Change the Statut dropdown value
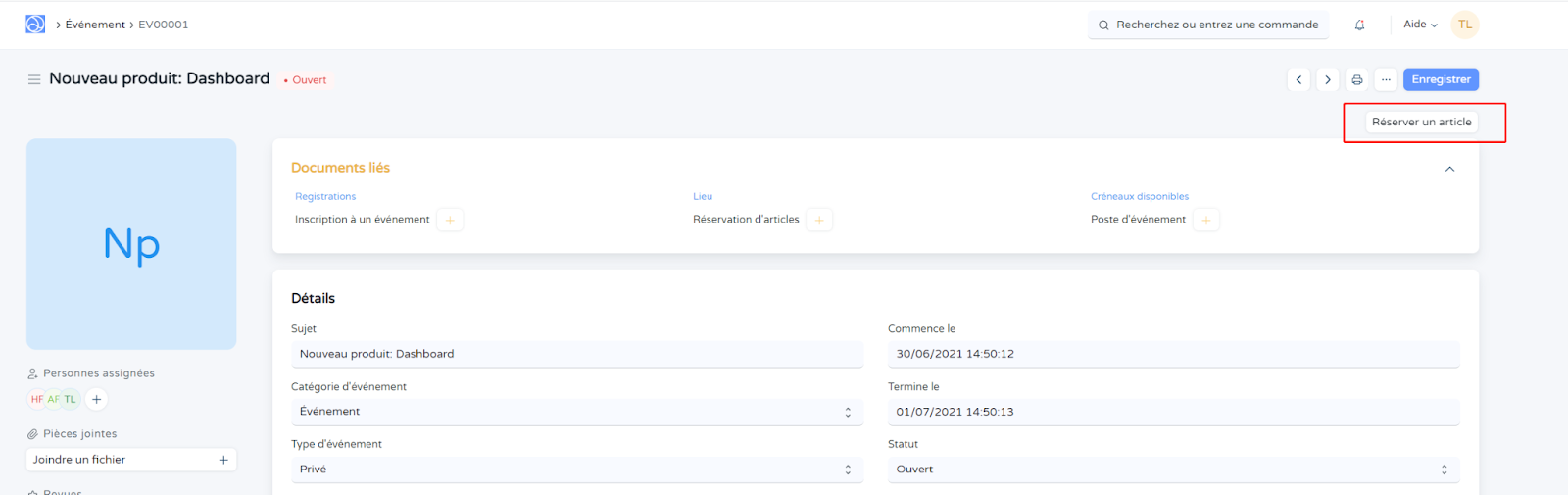1568x495 pixels. [x=1173, y=470]
